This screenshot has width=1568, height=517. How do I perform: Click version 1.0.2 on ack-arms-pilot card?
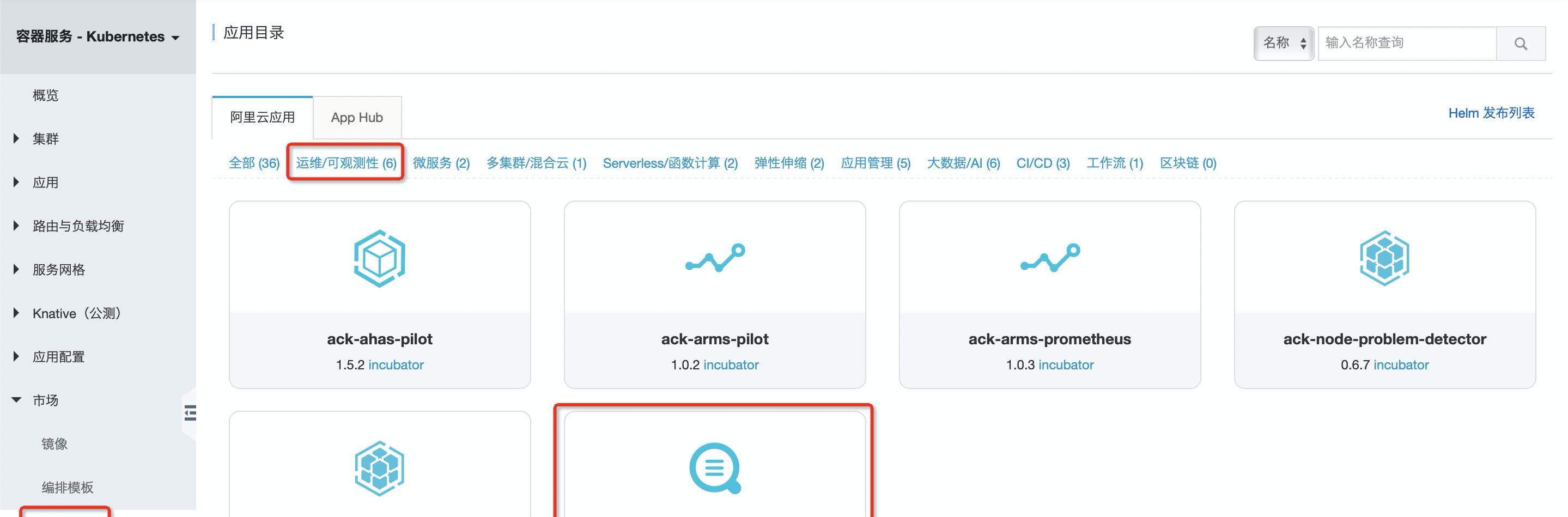coord(685,365)
